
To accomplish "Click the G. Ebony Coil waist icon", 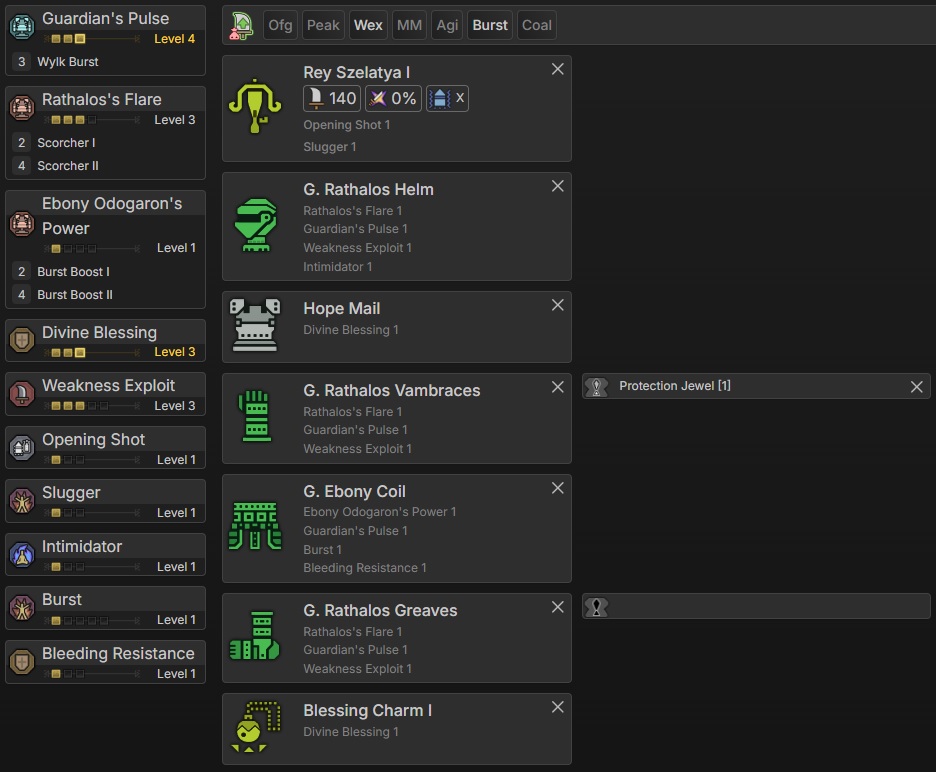I will pos(256,527).
